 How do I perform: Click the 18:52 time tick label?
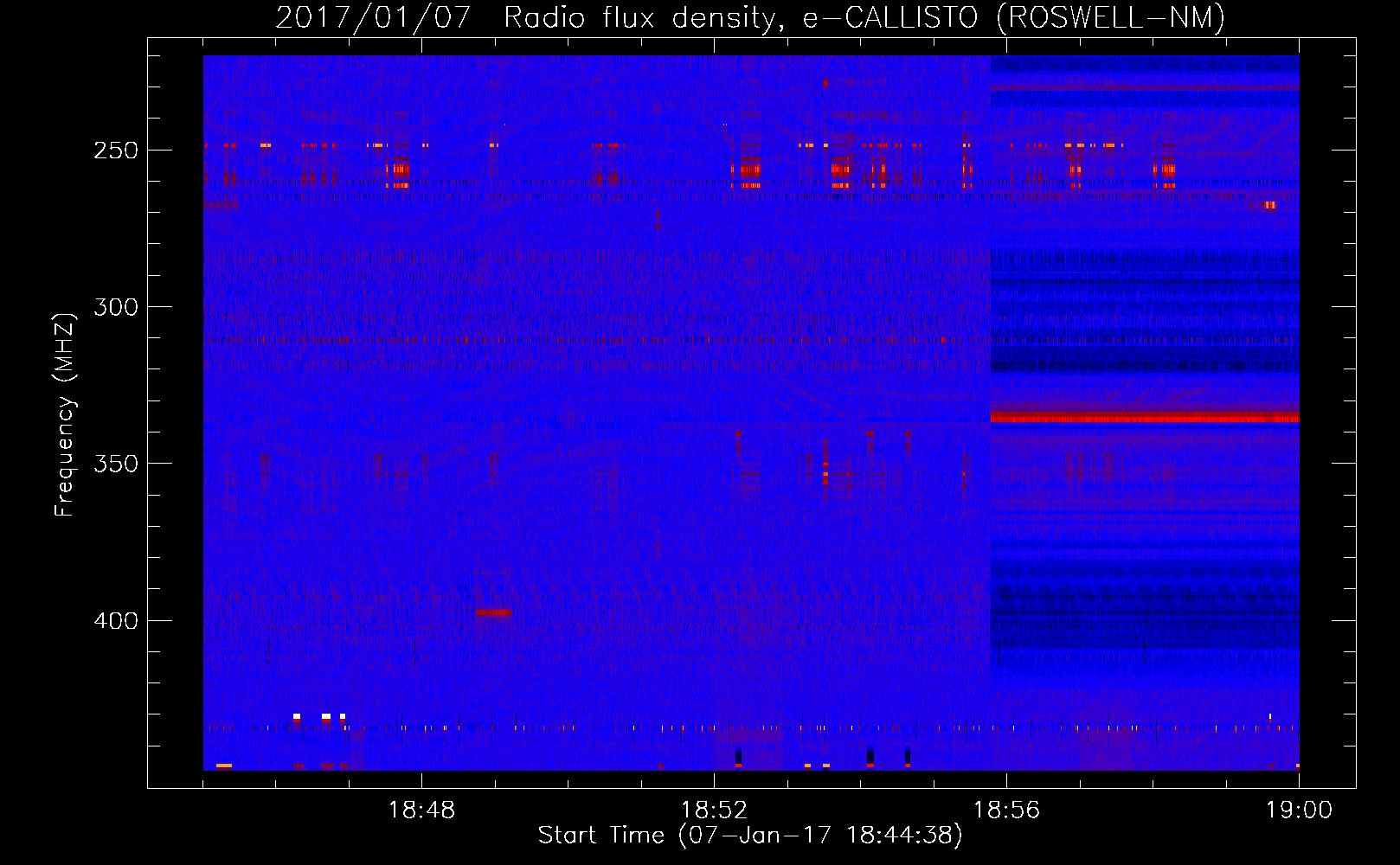[714, 810]
